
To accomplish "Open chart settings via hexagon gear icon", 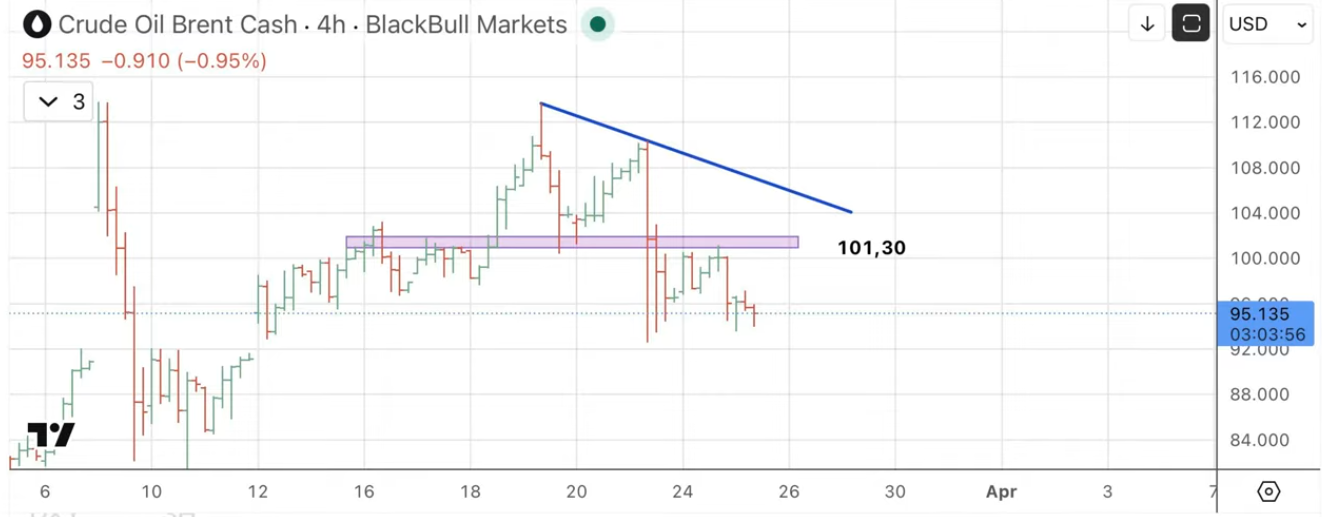I will (x=1268, y=491).
